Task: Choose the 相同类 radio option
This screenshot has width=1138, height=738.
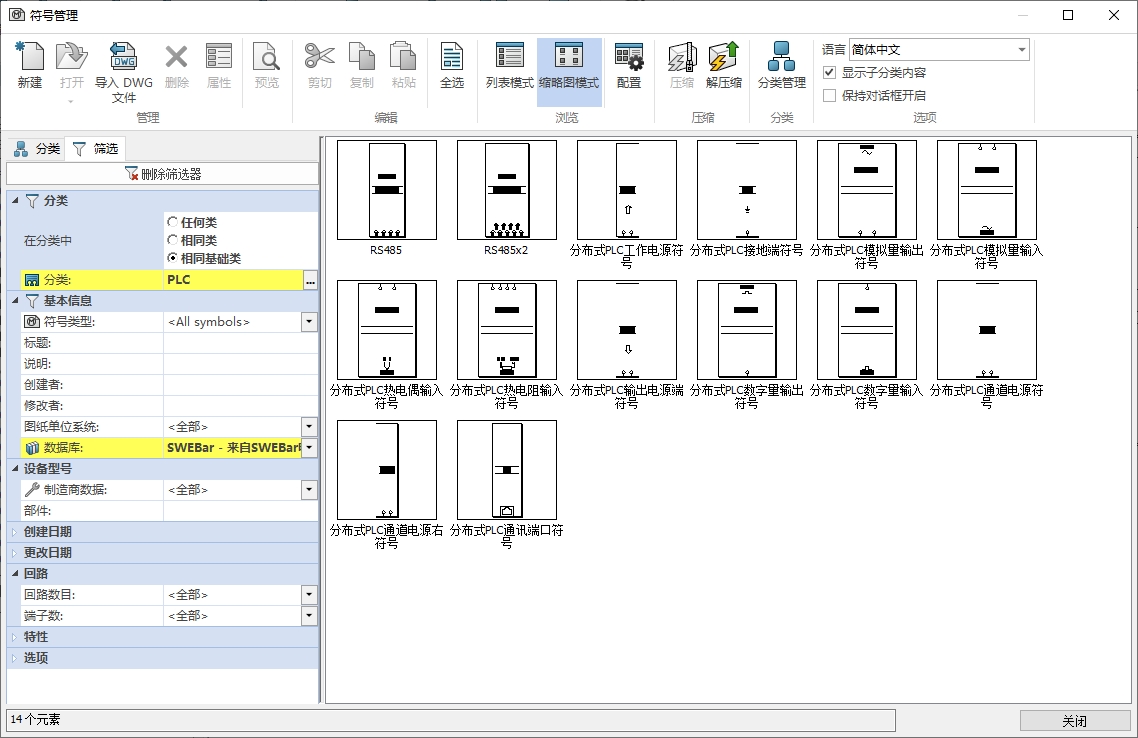Action: point(173,240)
